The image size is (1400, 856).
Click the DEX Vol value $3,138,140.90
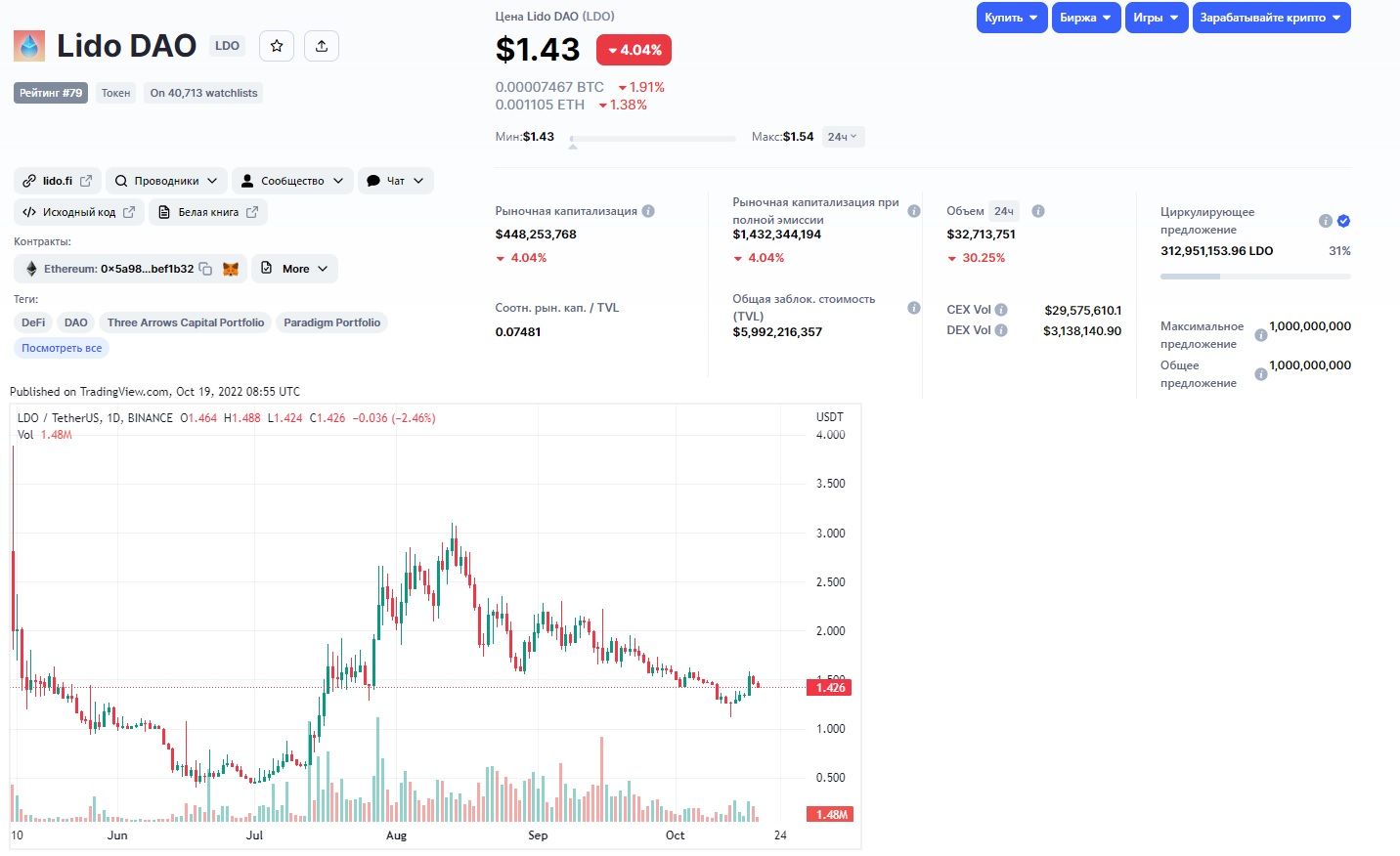tap(1082, 331)
